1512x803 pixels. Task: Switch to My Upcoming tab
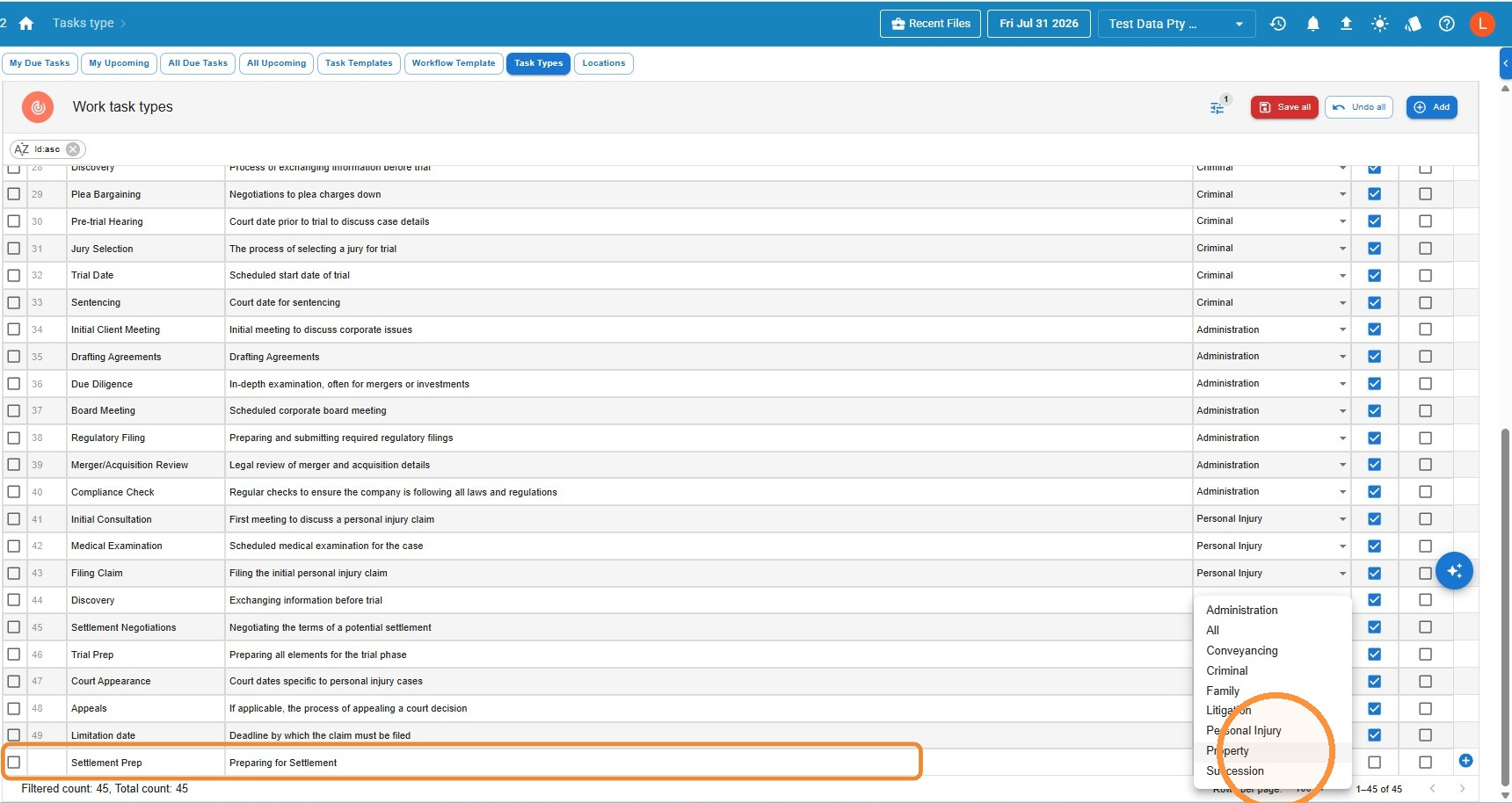tap(119, 63)
